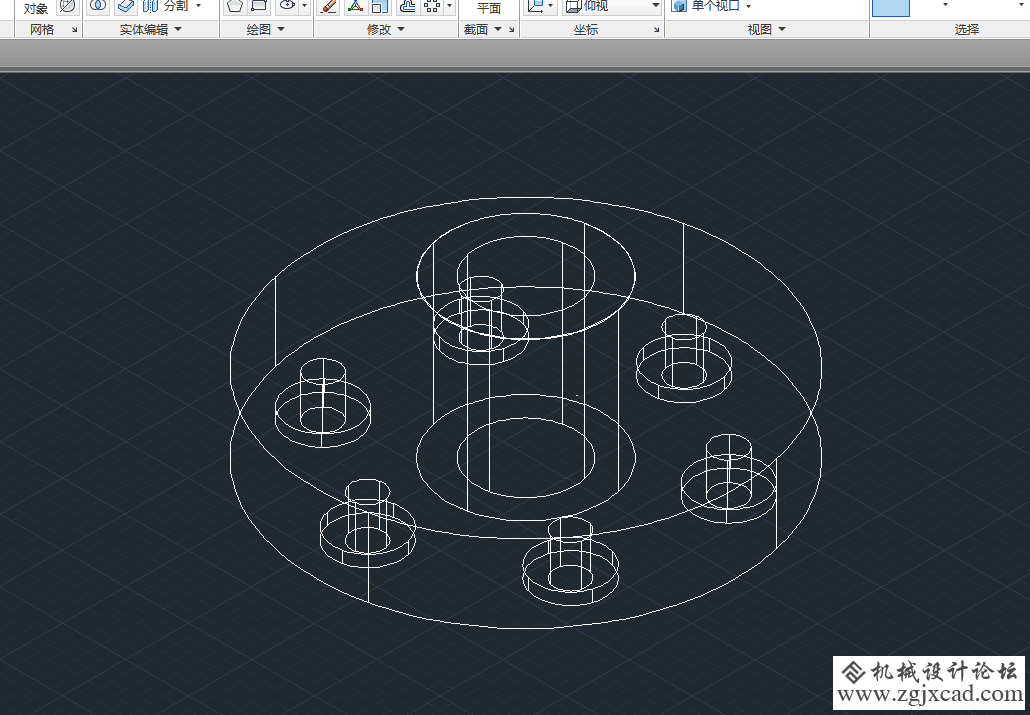The height and width of the screenshot is (715, 1030).
Task: Click the stretch/offset modify icon
Action: tap(407, 6)
